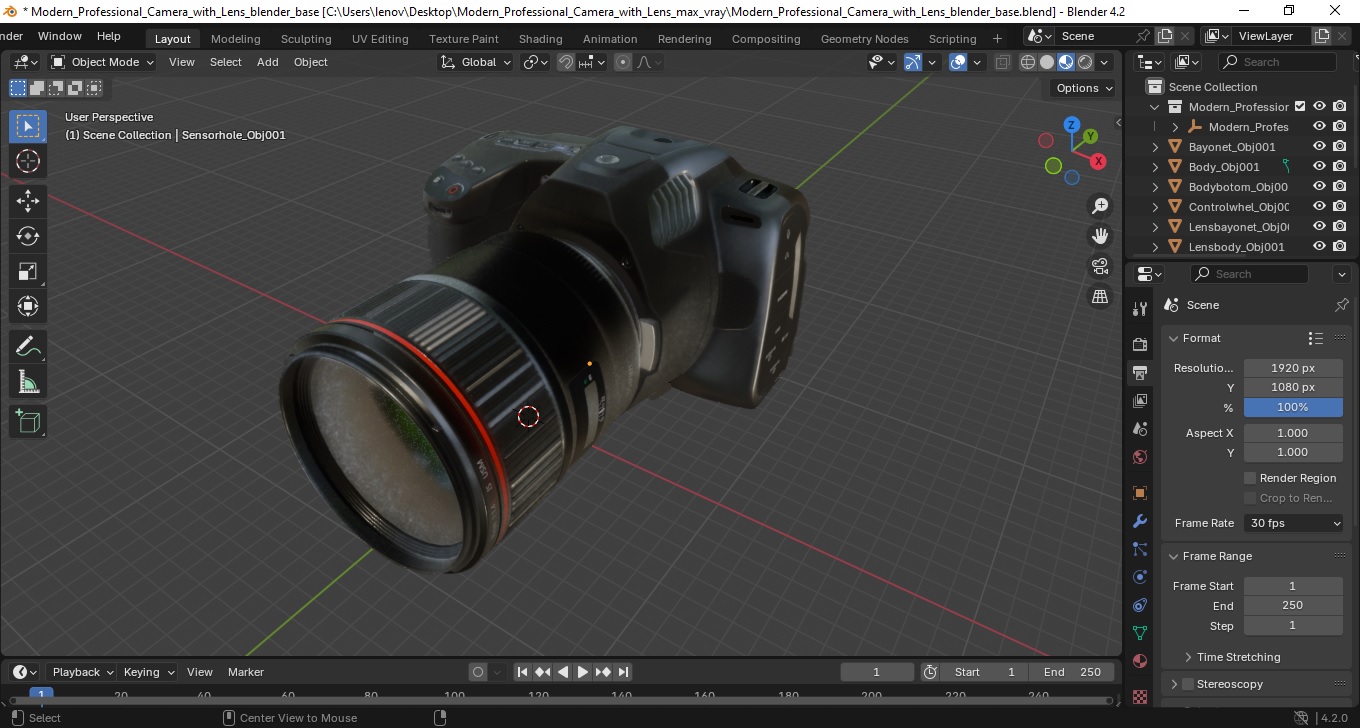The height and width of the screenshot is (728, 1360).
Task: Click the viewport zoom magnifier icon
Action: 1100,206
